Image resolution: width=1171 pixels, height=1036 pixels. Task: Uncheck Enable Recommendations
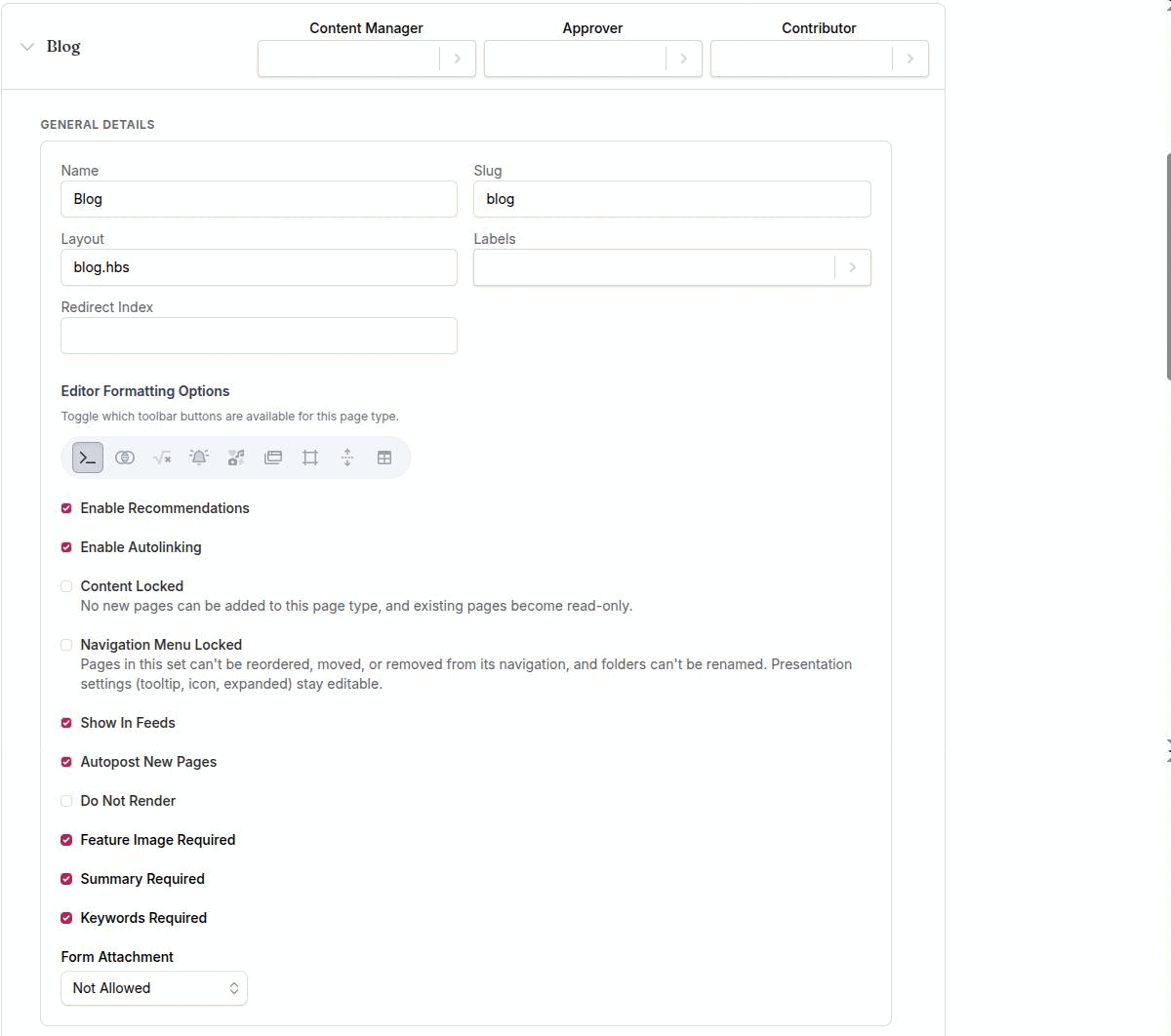click(66, 508)
